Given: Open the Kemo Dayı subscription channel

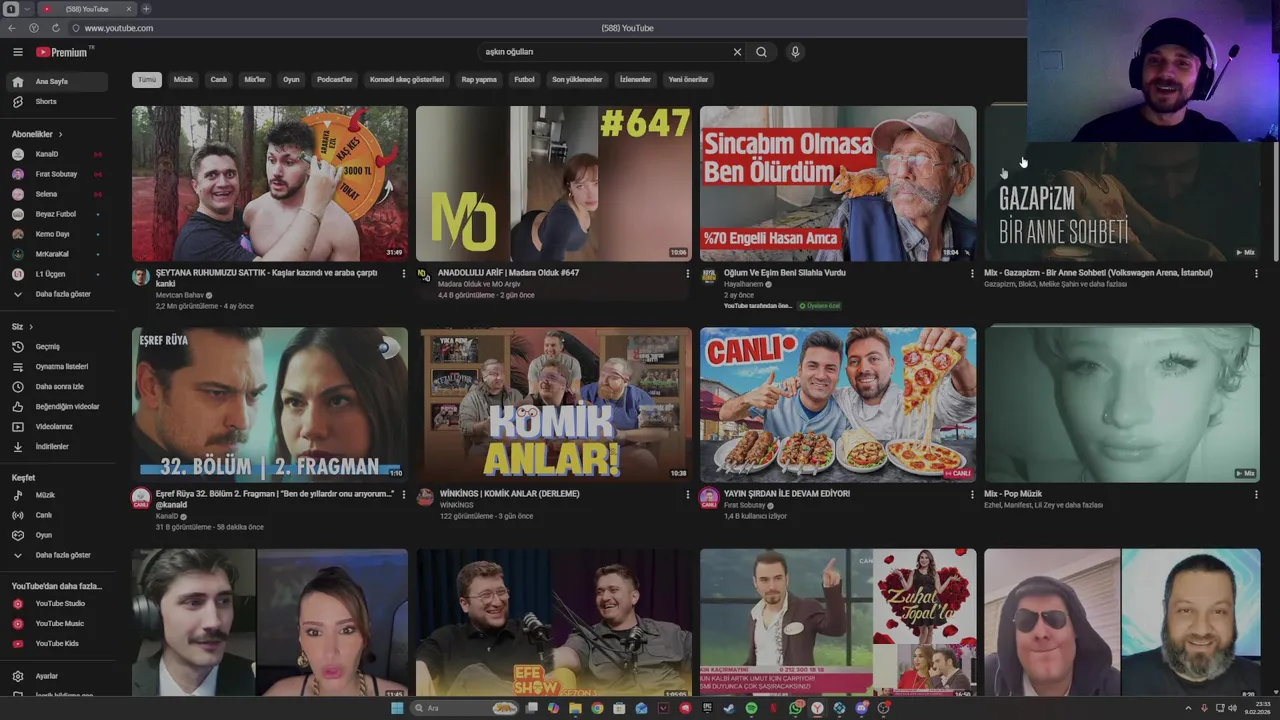Looking at the screenshot, I should 56,234.
